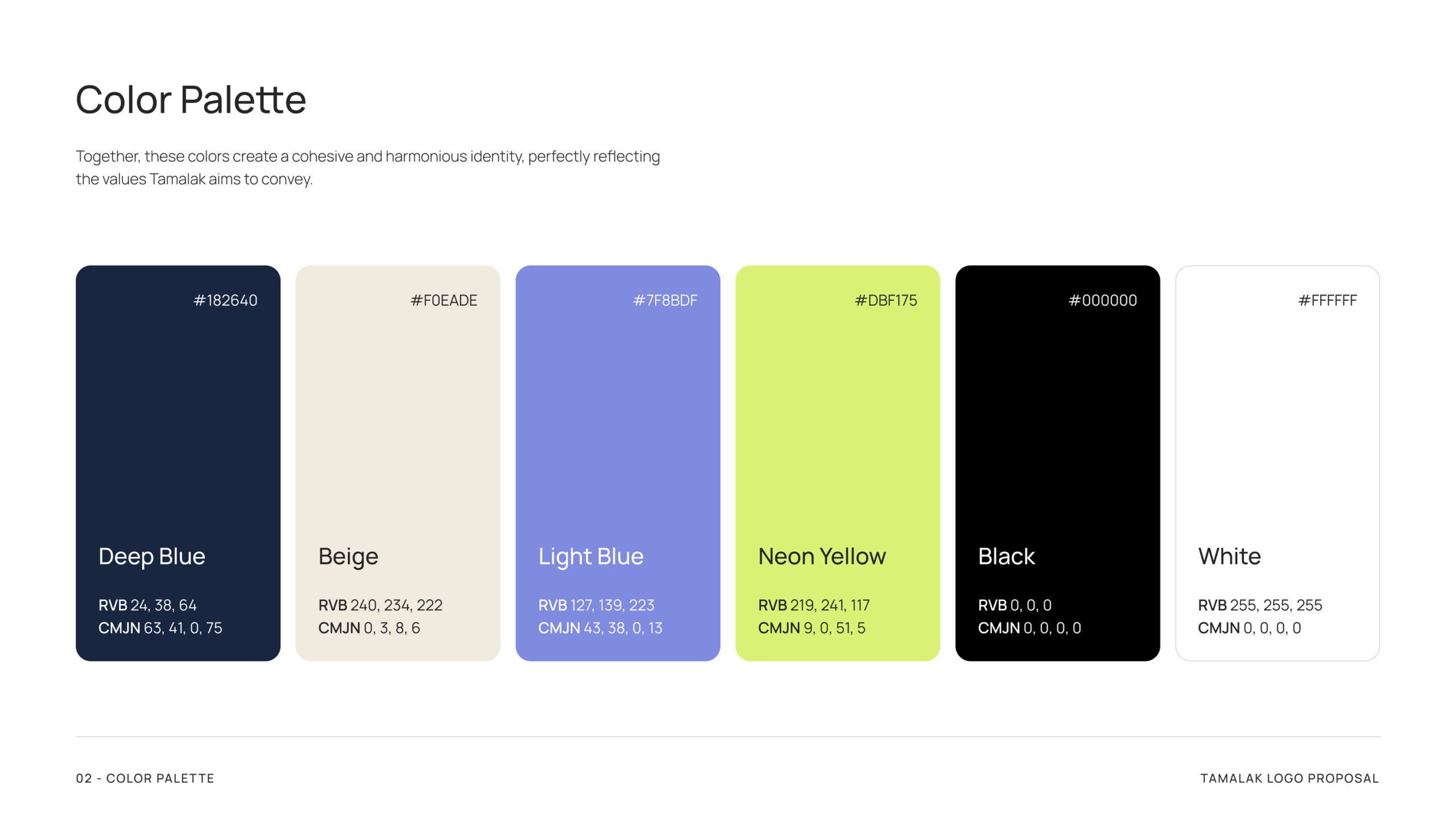Select the #DBF175 hex text
This screenshot has height=819, width=1456.
click(x=886, y=300)
